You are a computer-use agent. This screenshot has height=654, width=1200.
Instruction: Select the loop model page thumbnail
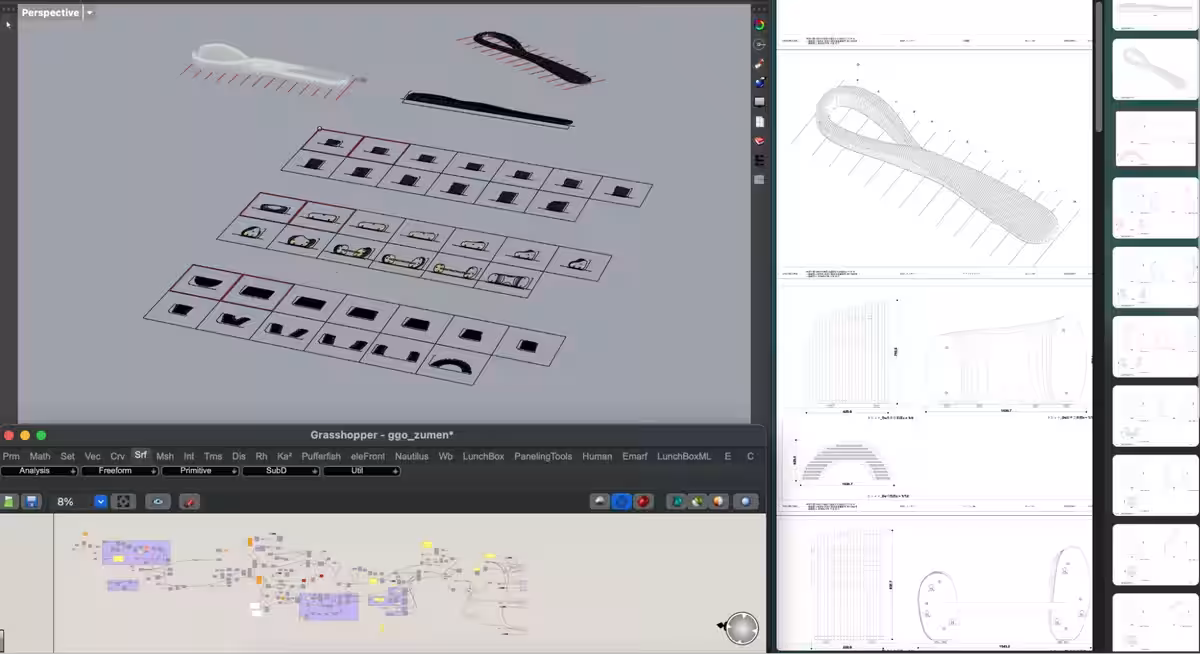click(1156, 69)
